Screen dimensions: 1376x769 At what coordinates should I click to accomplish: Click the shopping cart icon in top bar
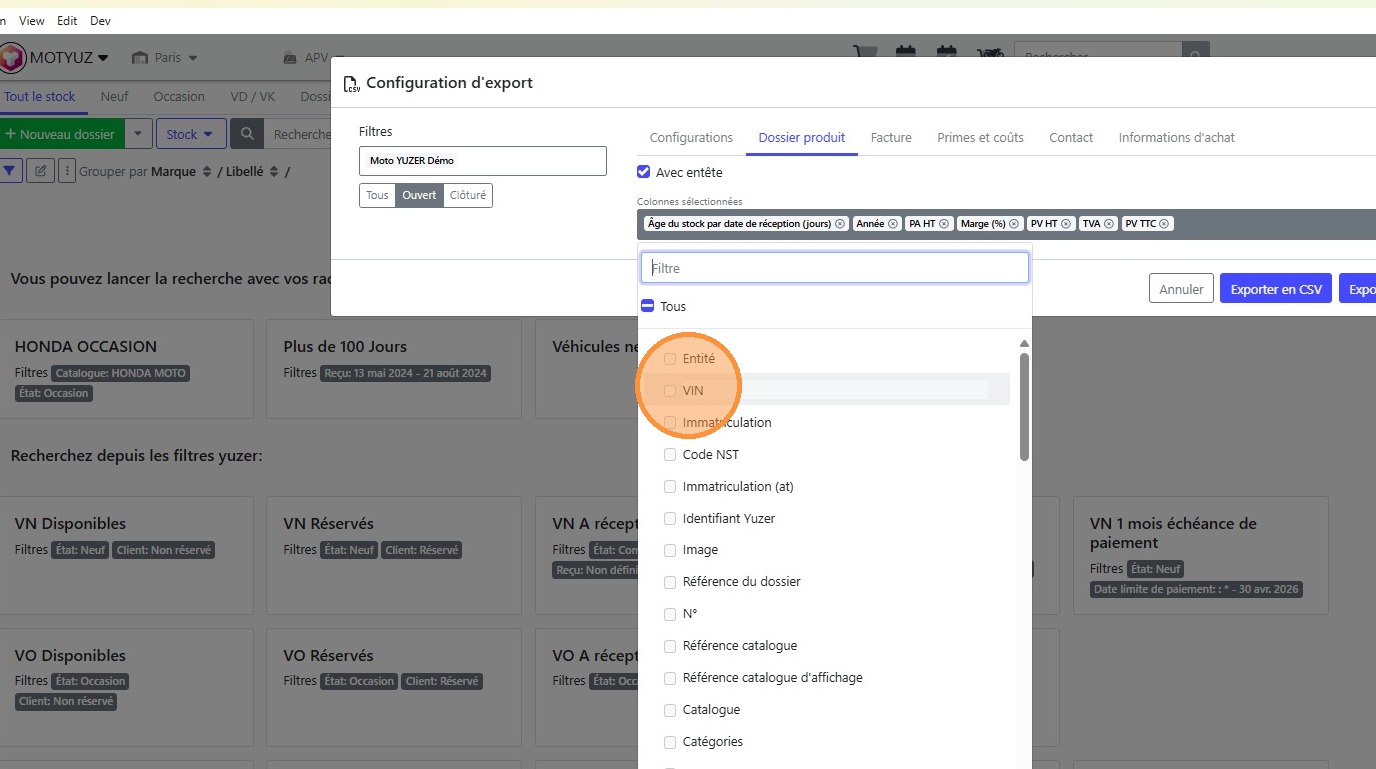[x=864, y=52]
